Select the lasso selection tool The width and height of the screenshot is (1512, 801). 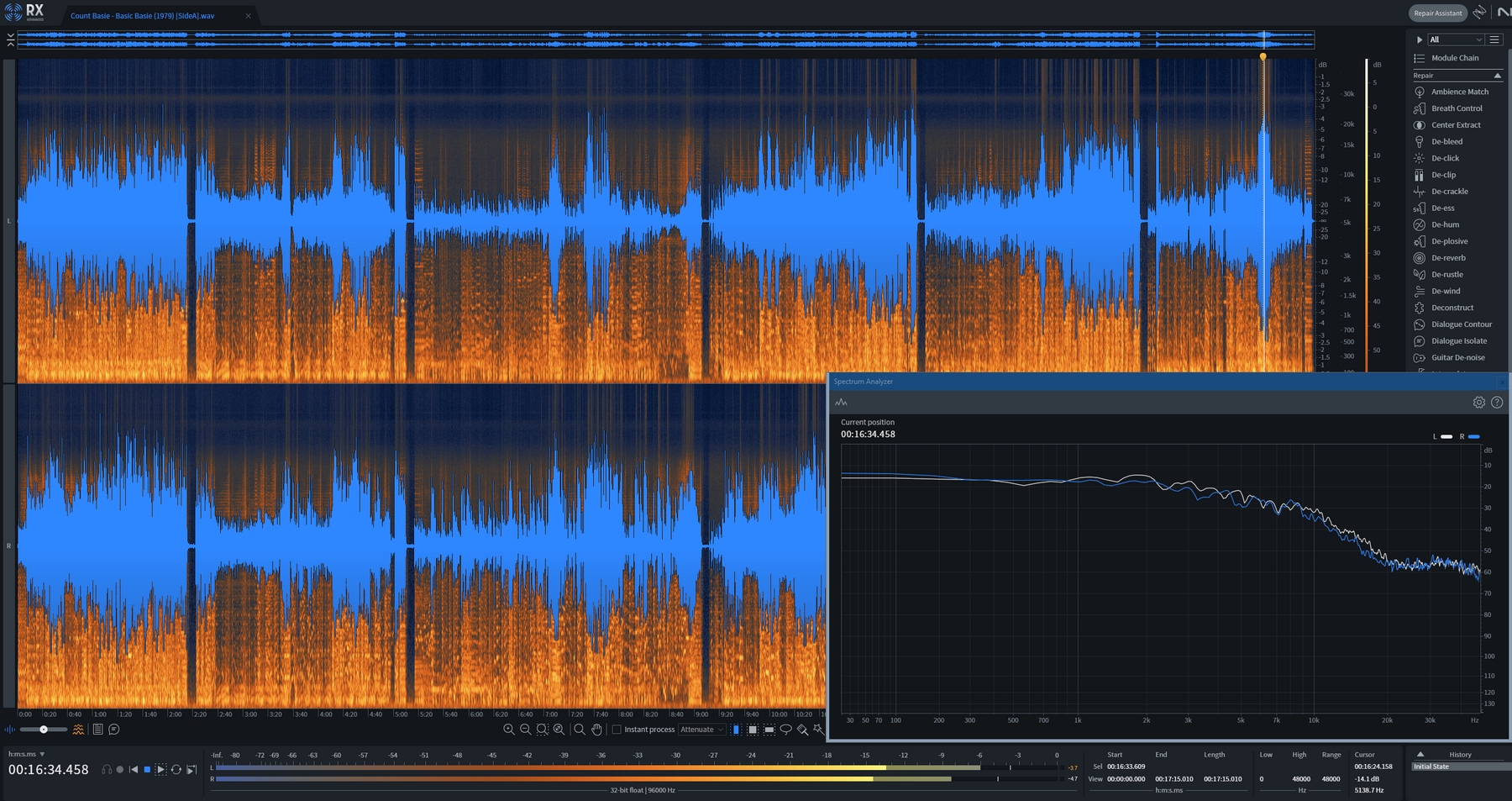coord(785,730)
